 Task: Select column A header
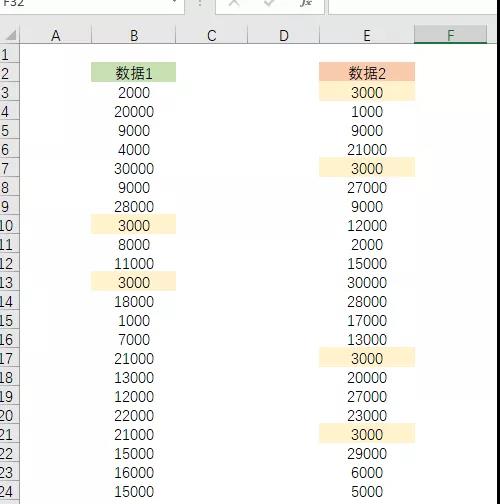[x=56, y=35]
